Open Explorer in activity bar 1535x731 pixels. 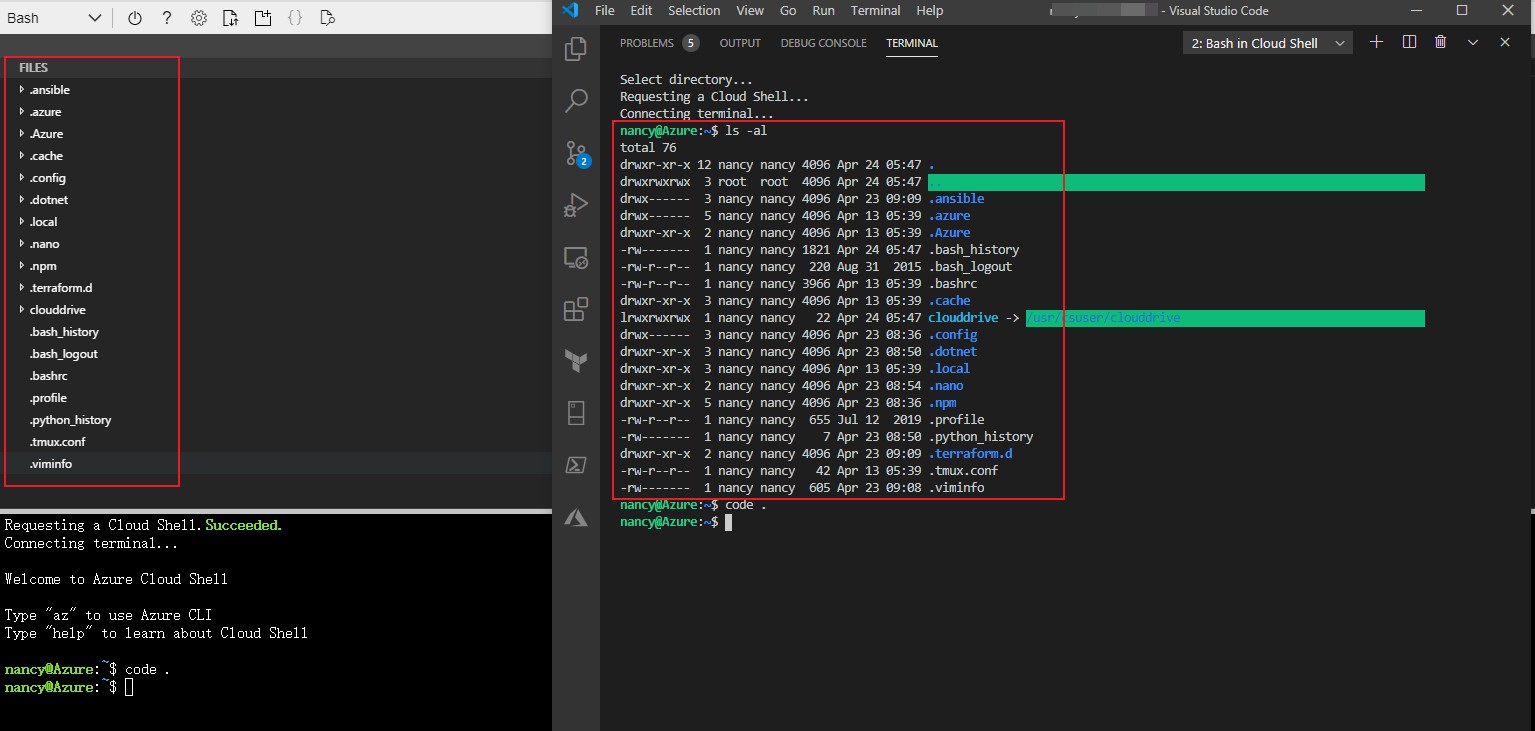(576, 49)
